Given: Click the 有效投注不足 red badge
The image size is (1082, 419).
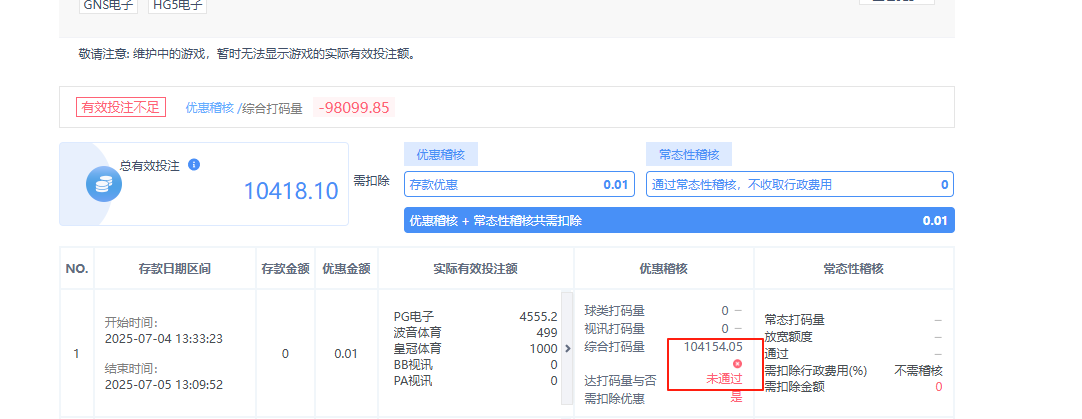Looking at the screenshot, I should point(120,107).
